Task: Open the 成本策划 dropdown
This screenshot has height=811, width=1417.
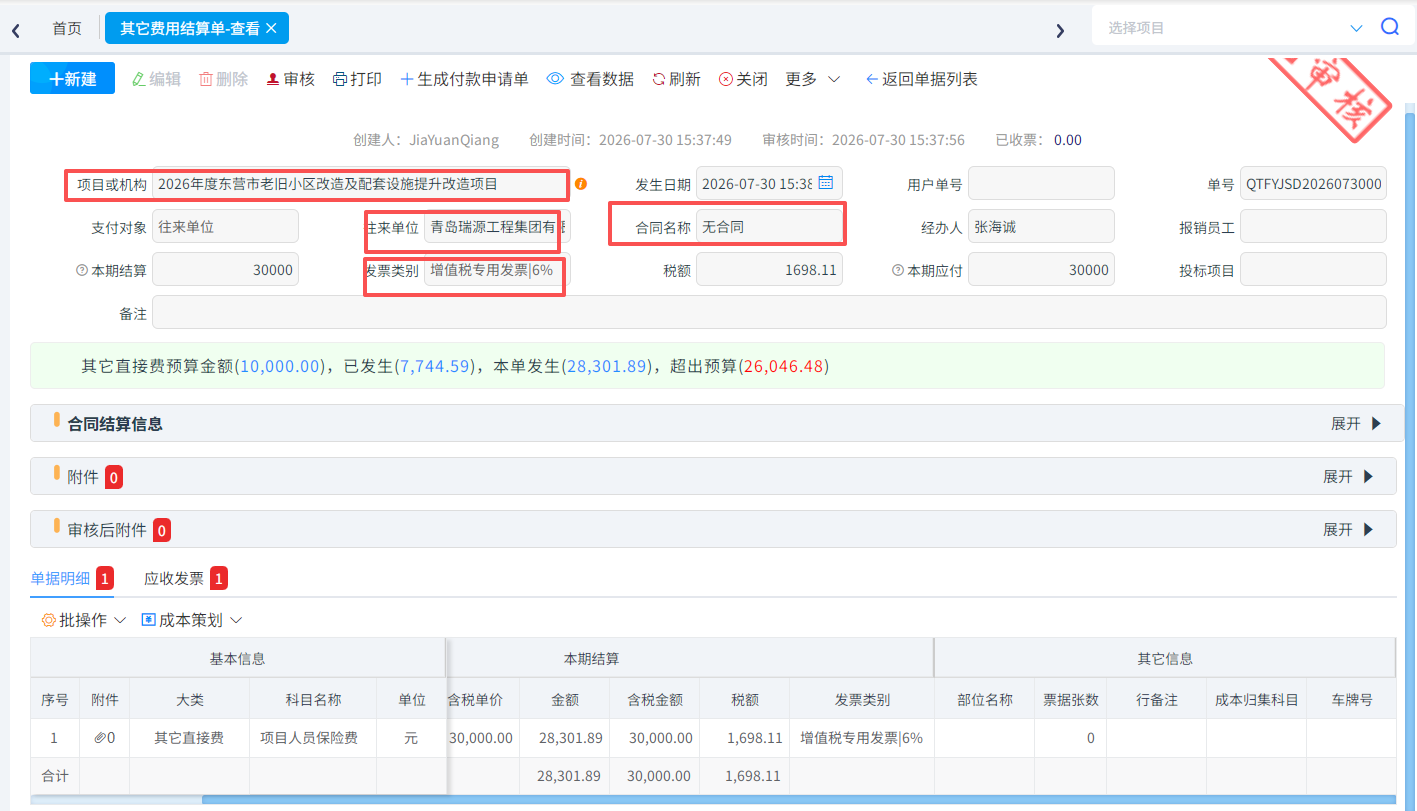Action: [192, 620]
